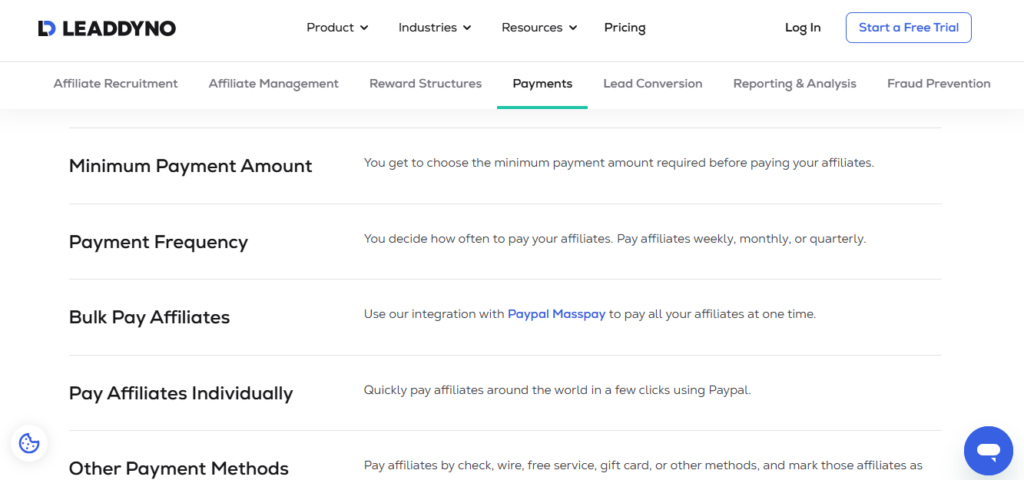Select the Fraud Prevention tab
Image resolution: width=1024 pixels, height=480 pixels.
pyautogui.click(x=938, y=84)
